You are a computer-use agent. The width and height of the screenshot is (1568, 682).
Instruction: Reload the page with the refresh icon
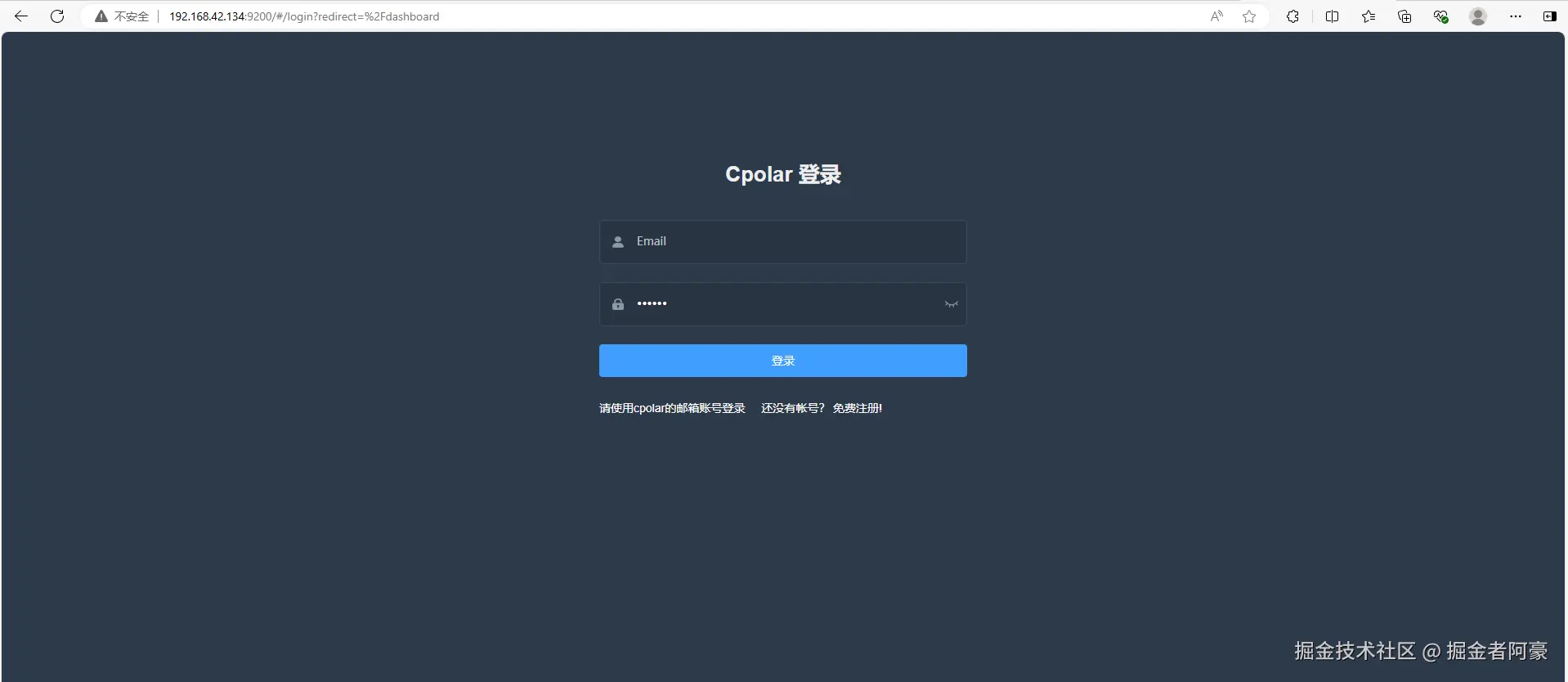pos(57,16)
